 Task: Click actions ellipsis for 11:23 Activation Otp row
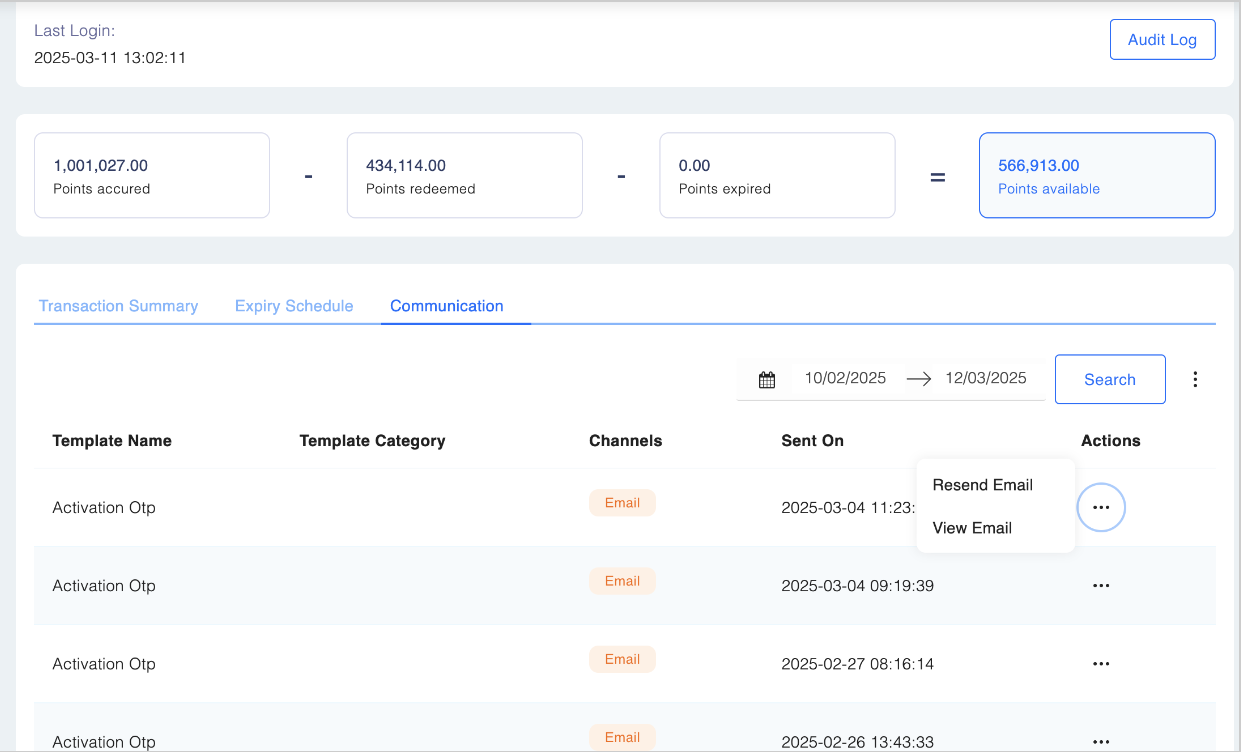coord(1101,508)
